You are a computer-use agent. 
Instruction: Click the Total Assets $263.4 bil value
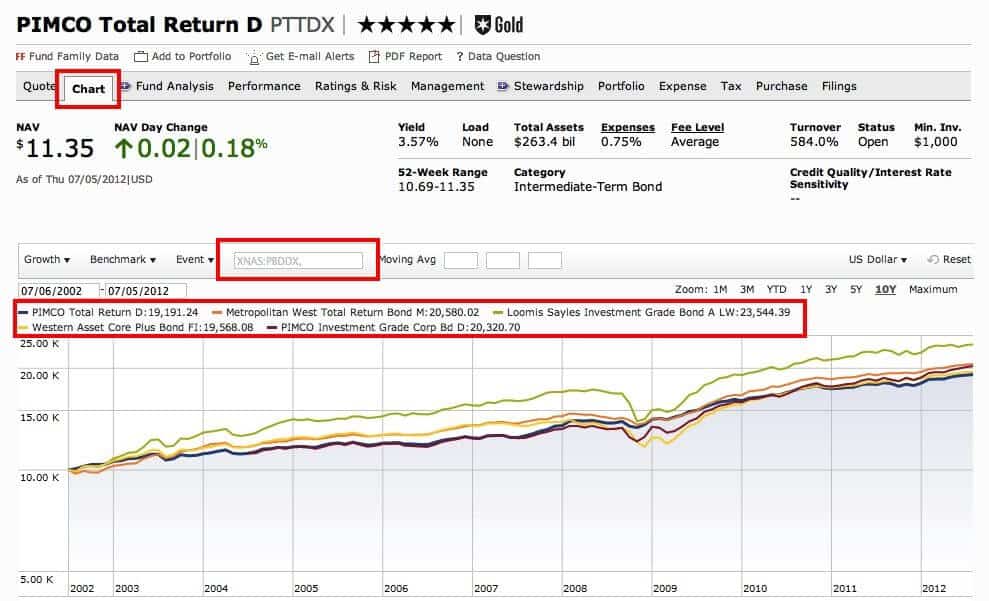coord(544,142)
